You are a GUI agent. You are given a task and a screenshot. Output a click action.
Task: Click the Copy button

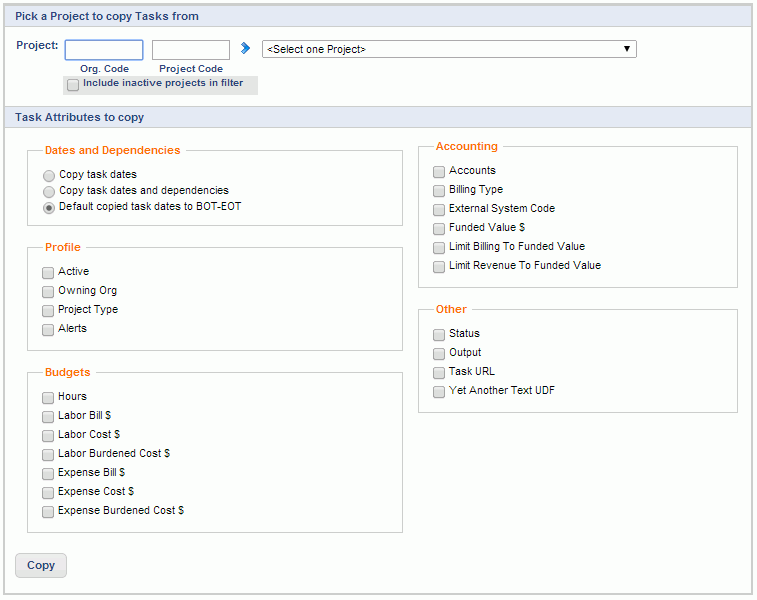tap(41, 565)
